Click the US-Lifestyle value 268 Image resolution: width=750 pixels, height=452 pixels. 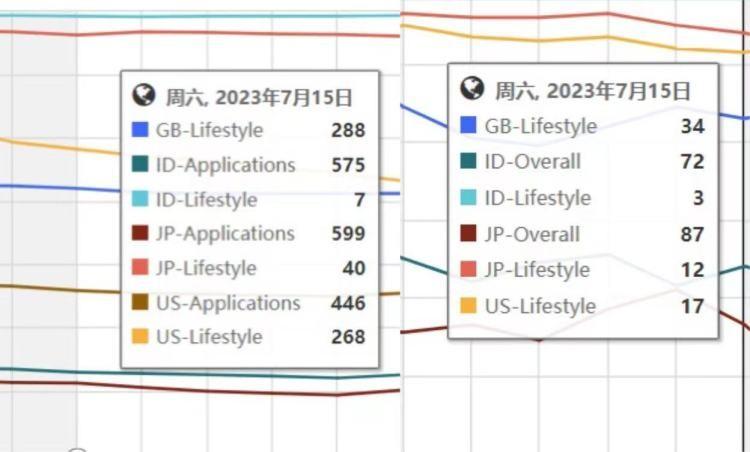348,337
